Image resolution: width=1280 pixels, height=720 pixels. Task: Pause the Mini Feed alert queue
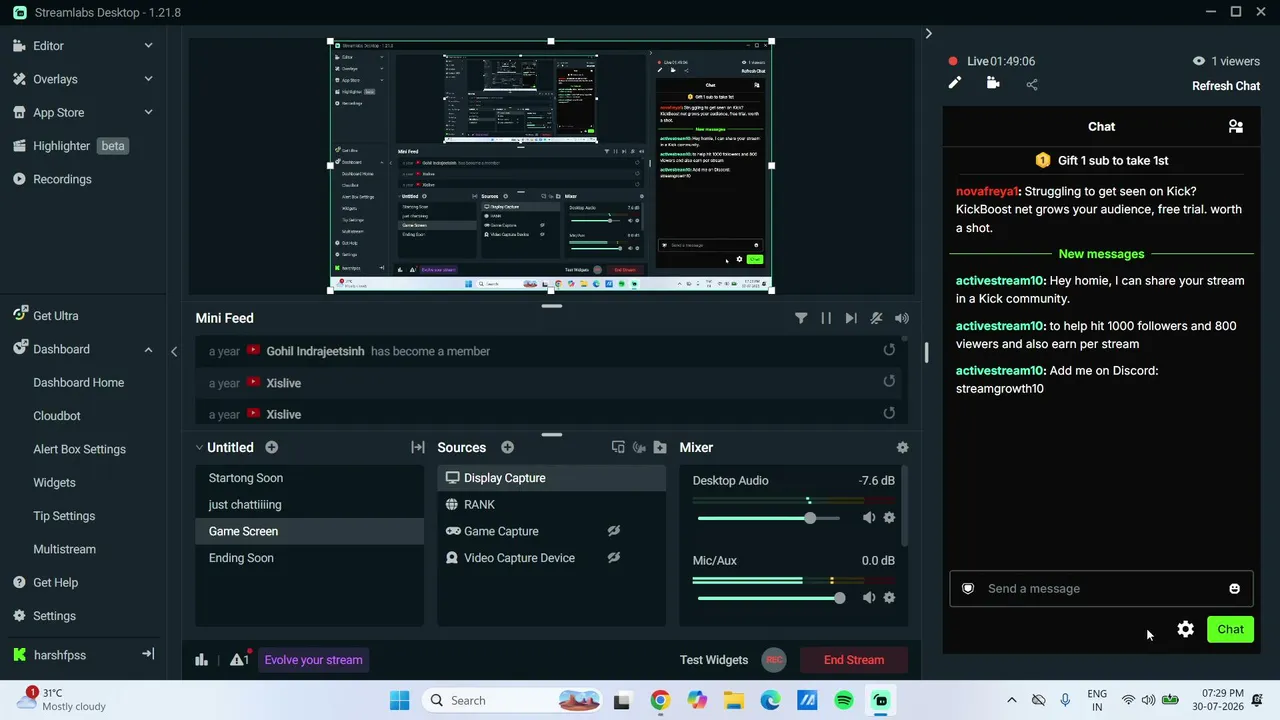[x=826, y=318]
